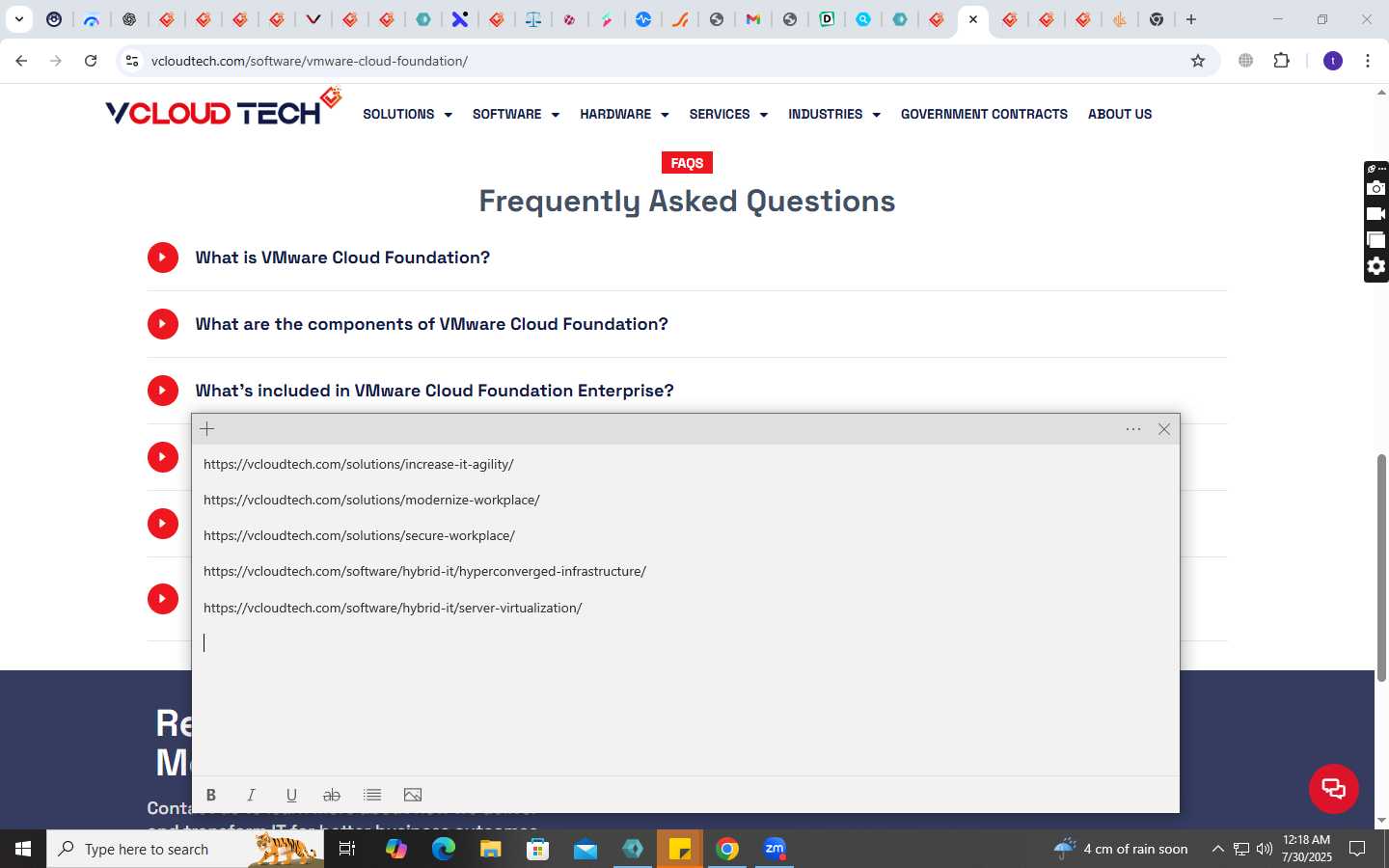
Task: View site information icon in address bar
Action: pyautogui.click(x=132, y=61)
